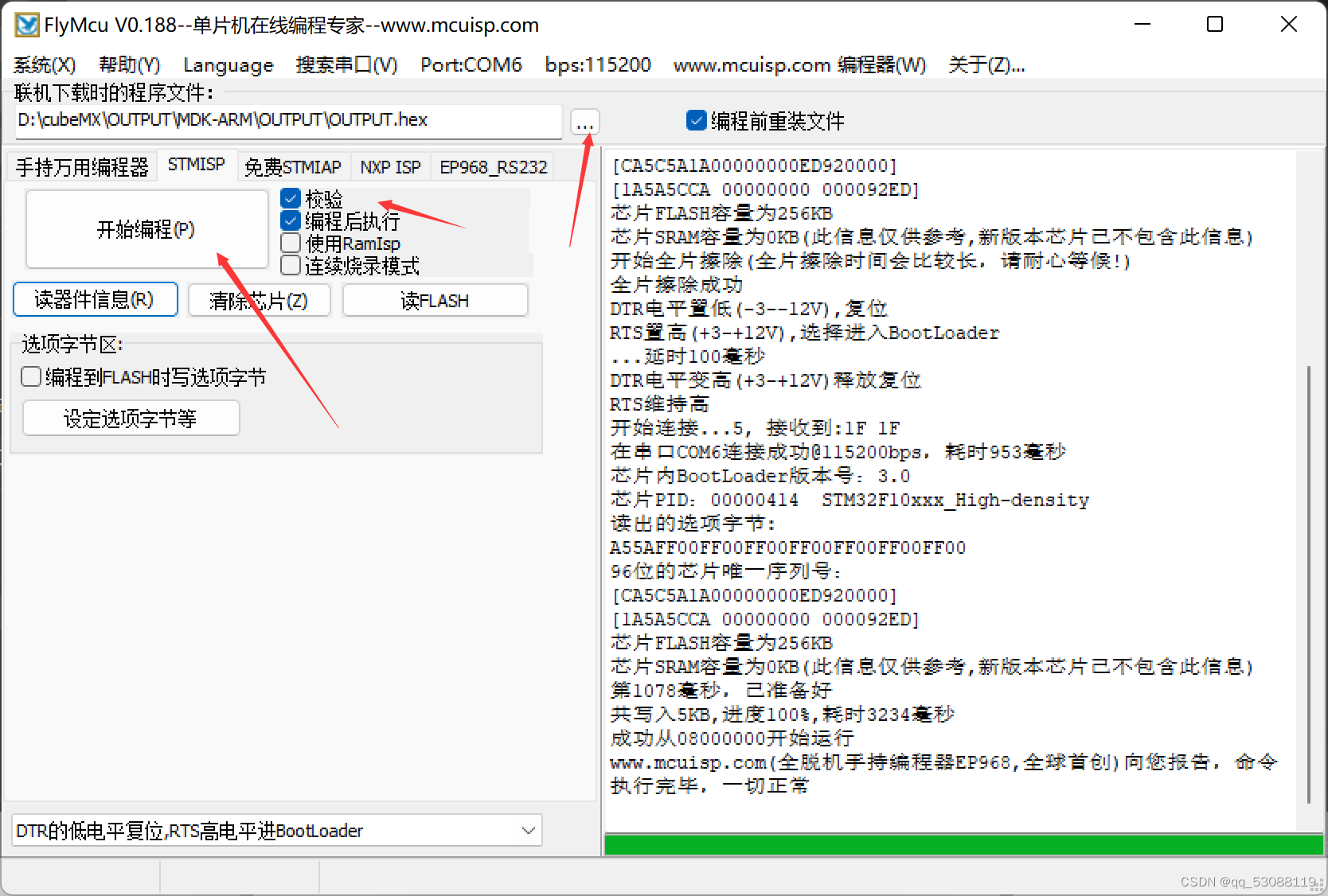Click 设定选项字节等 button
1328x896 pixels.
(131, 419)
